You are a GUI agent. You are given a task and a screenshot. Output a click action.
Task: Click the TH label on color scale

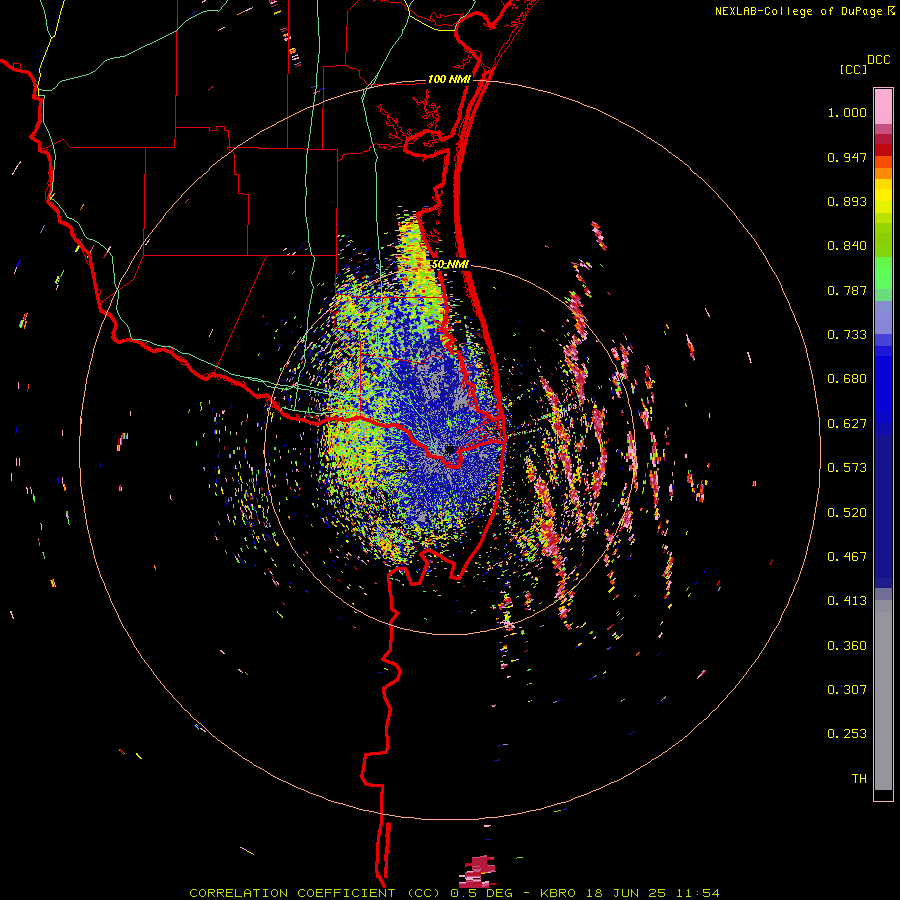coord(859,779)
